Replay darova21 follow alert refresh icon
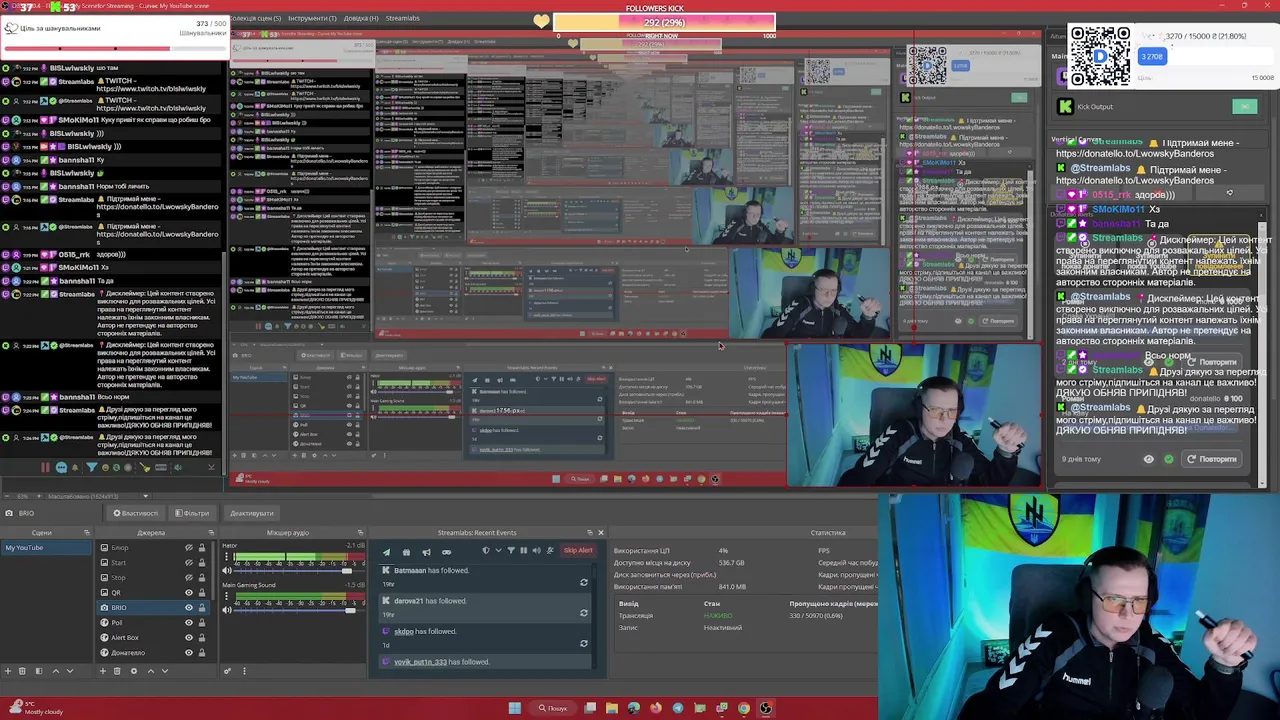Viewport: 1280px width, 720px height. [584, 613]
